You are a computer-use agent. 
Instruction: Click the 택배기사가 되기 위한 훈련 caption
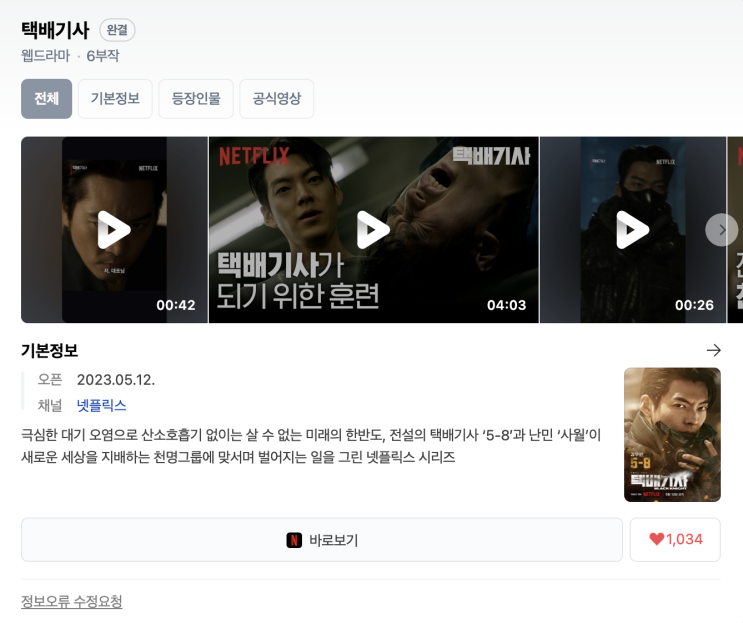coord(298,281)
